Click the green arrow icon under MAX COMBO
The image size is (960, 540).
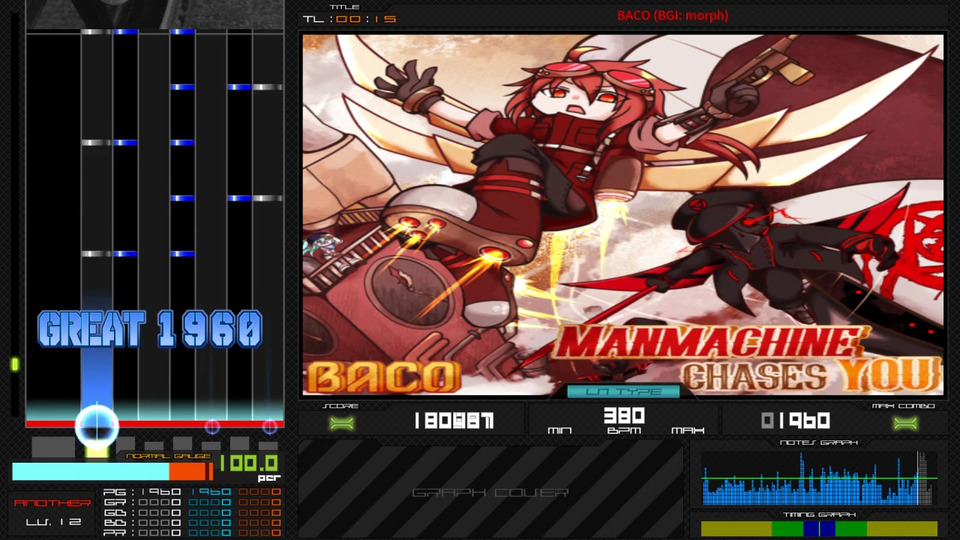coord(905,423)
